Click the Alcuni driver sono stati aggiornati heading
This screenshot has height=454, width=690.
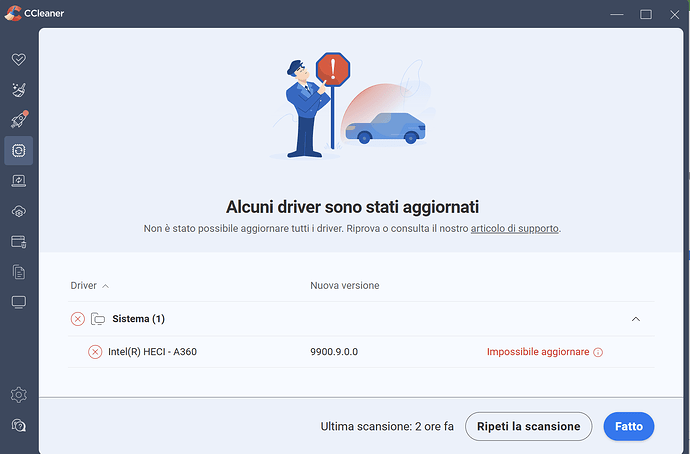coord(352,207)
